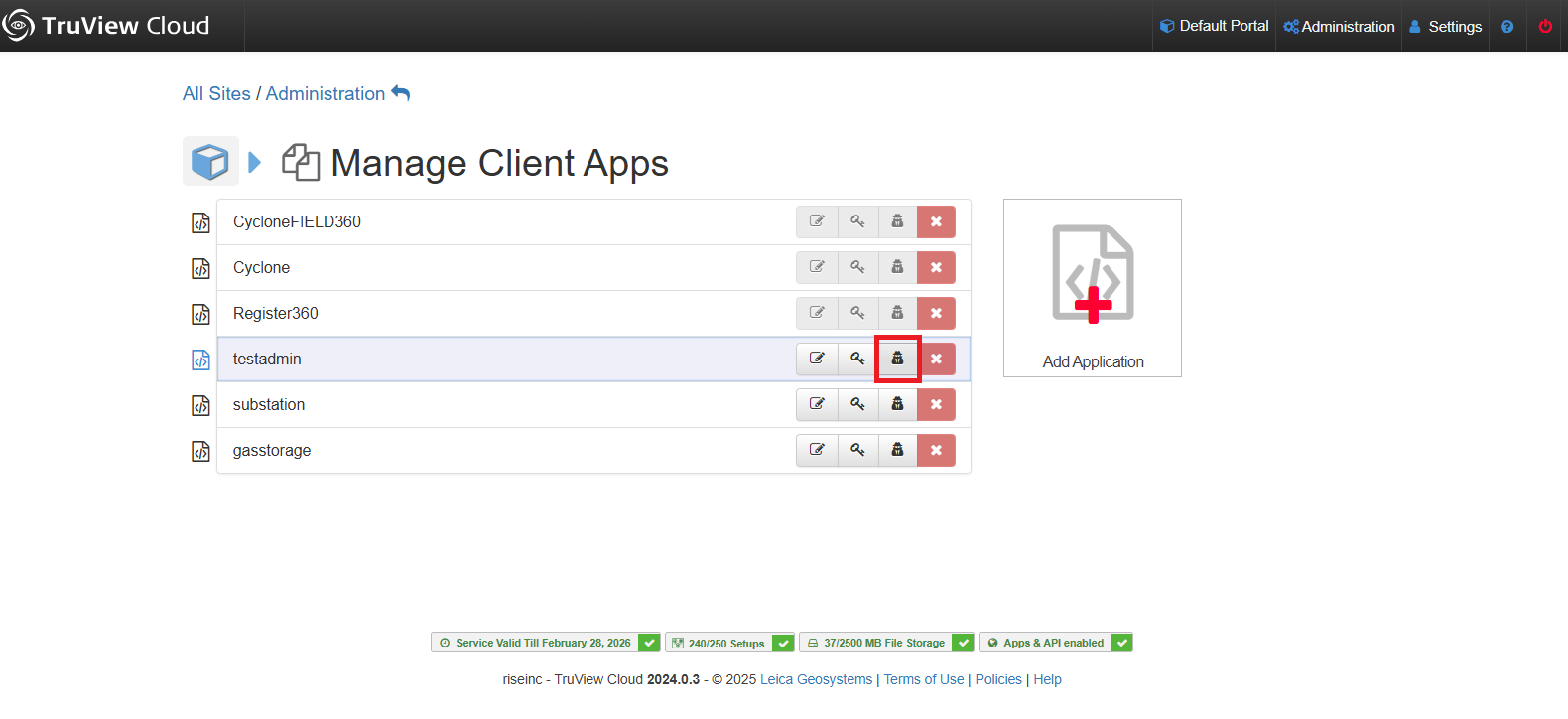Select the CycloneFIELD360 row name
This screenshot has width=1568, height=719.
coord(297,221)
